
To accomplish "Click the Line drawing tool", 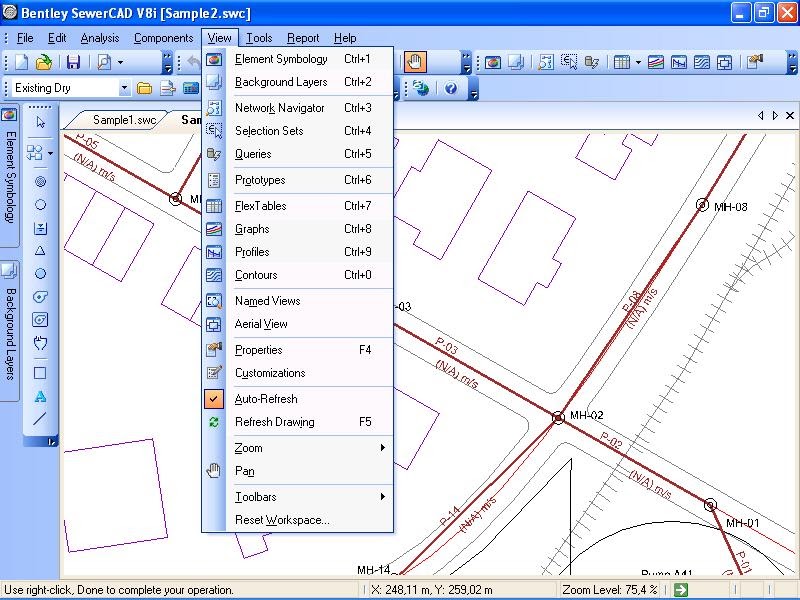I will pos(40,419).
